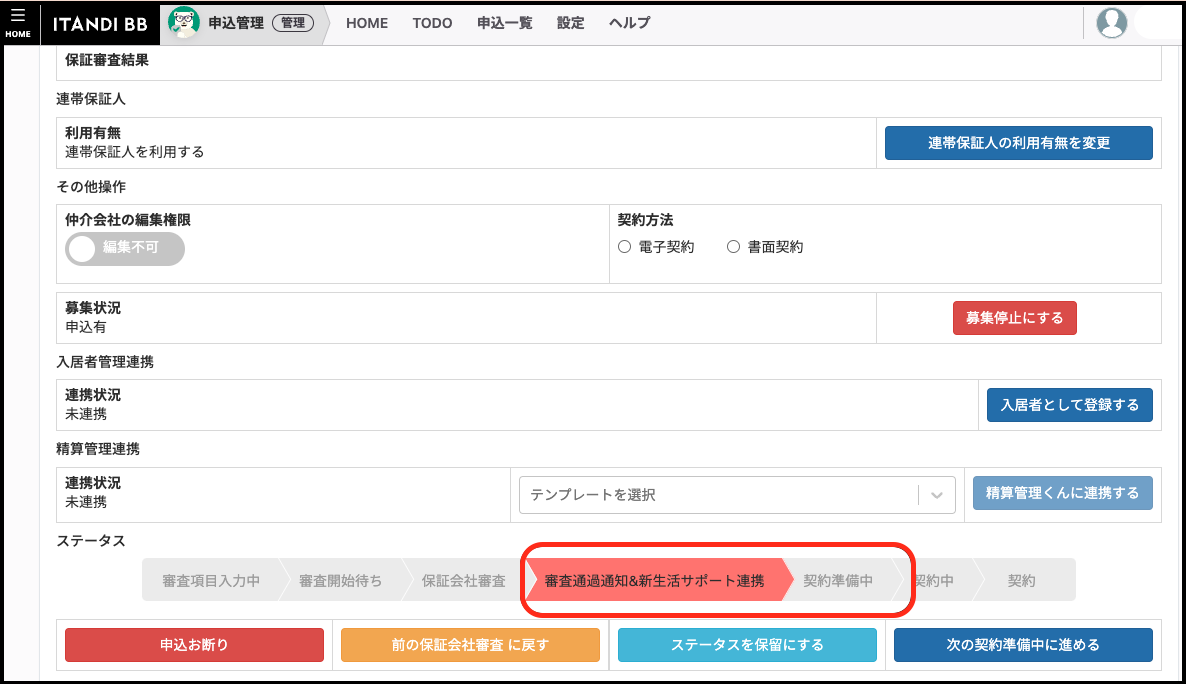This screenshot has height=684, width=1186.
Task: Click the ITANDI BB logo
Action: [99, 23]
